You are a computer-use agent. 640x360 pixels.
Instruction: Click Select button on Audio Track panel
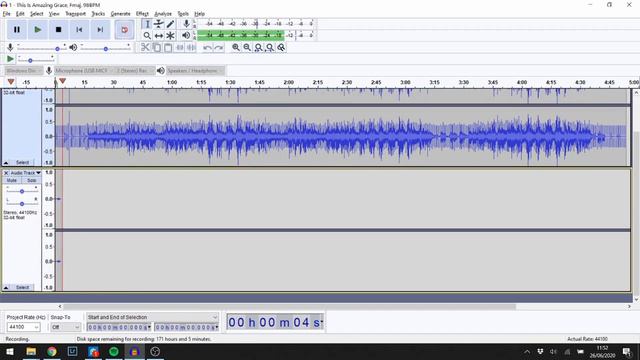tap(22, 287)
